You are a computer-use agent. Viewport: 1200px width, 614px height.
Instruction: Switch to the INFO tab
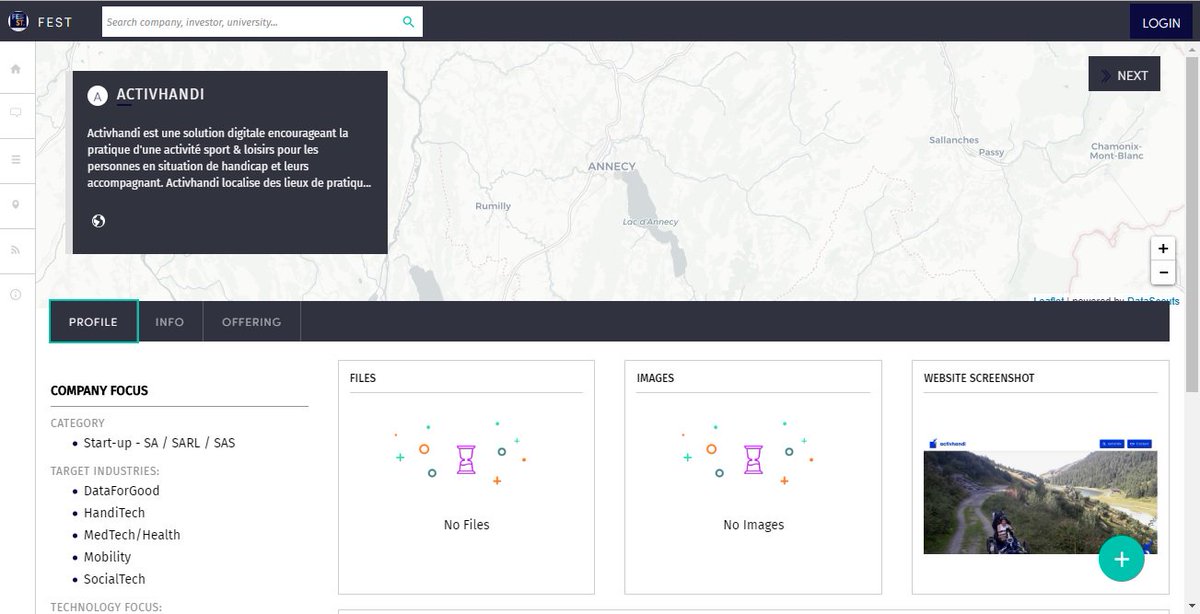[170, 322]
